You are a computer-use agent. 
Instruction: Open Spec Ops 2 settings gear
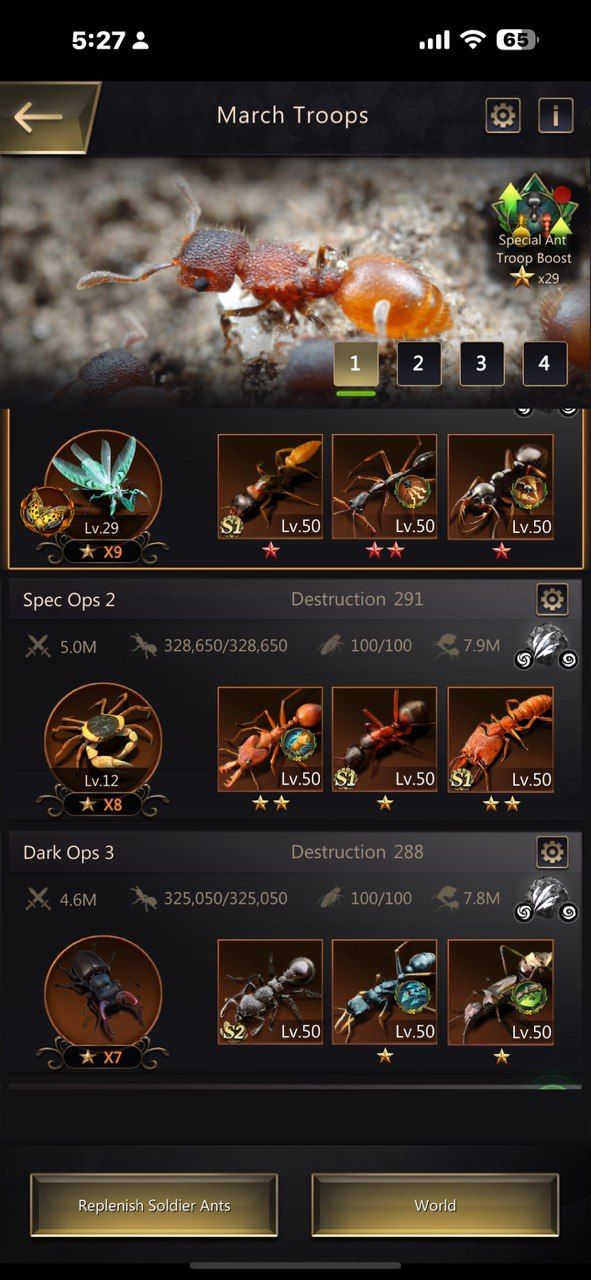(552, 599)
